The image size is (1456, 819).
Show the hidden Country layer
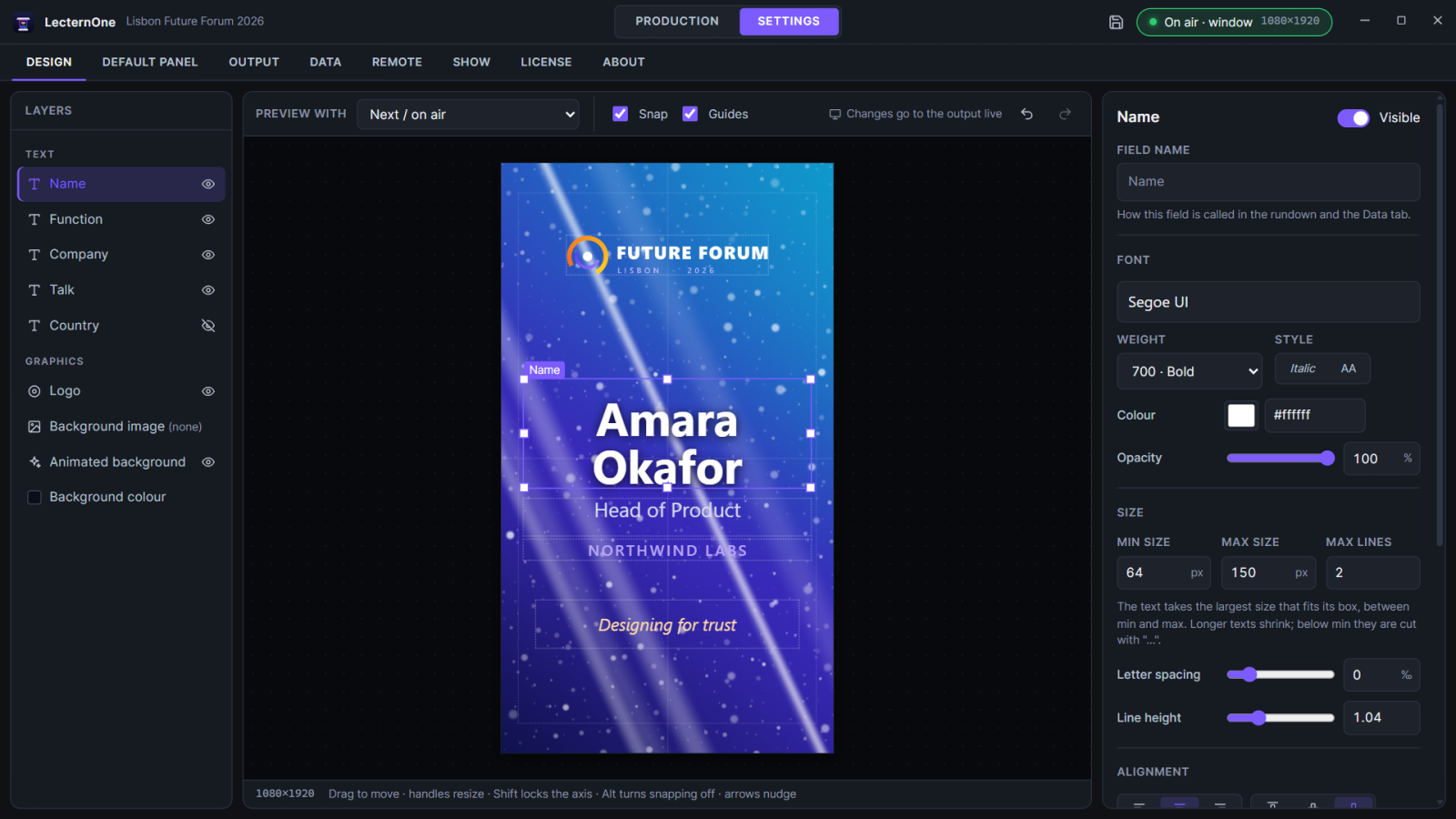208,326
